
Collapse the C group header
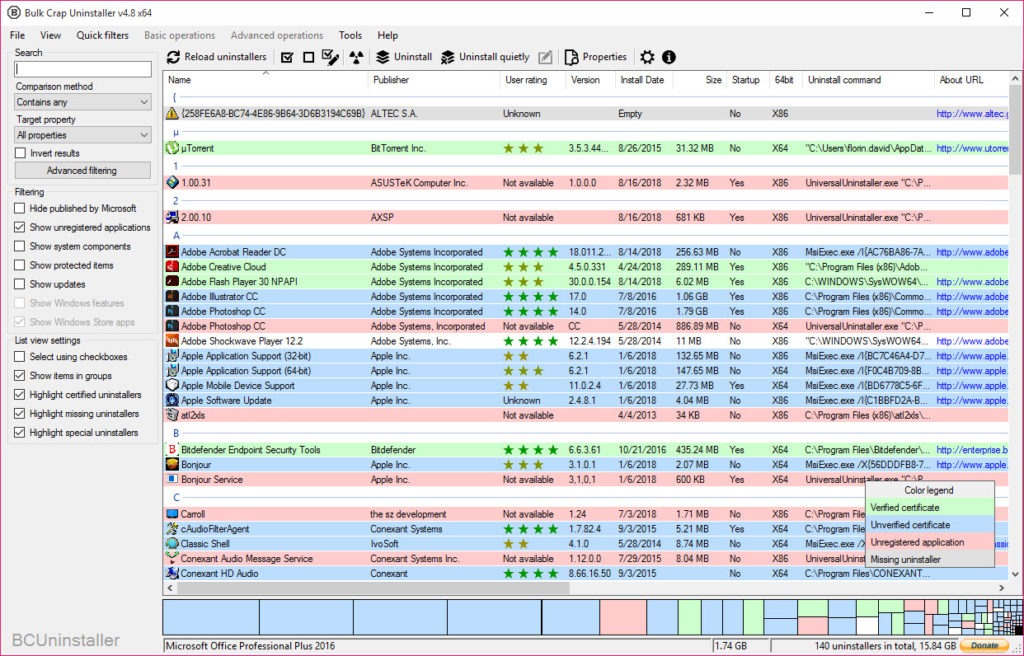tap(176, 498)
